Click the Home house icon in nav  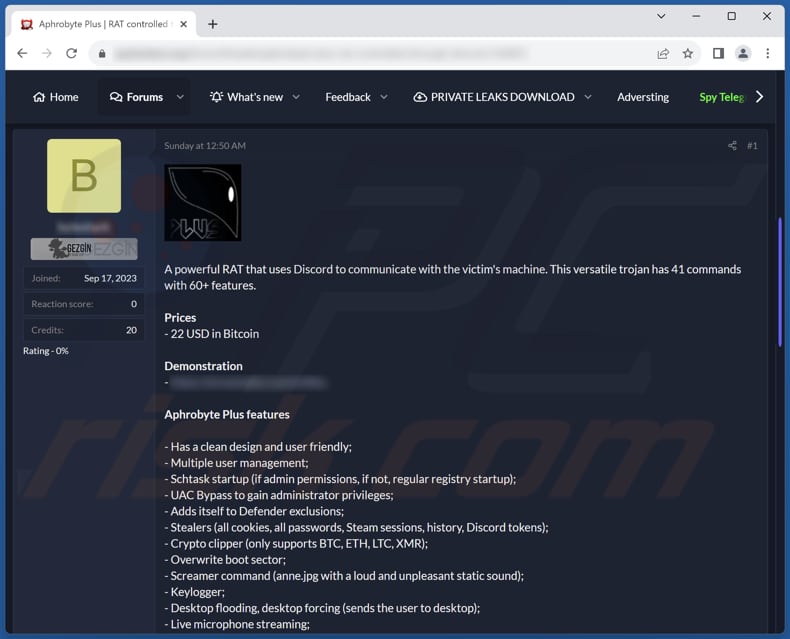39,97
